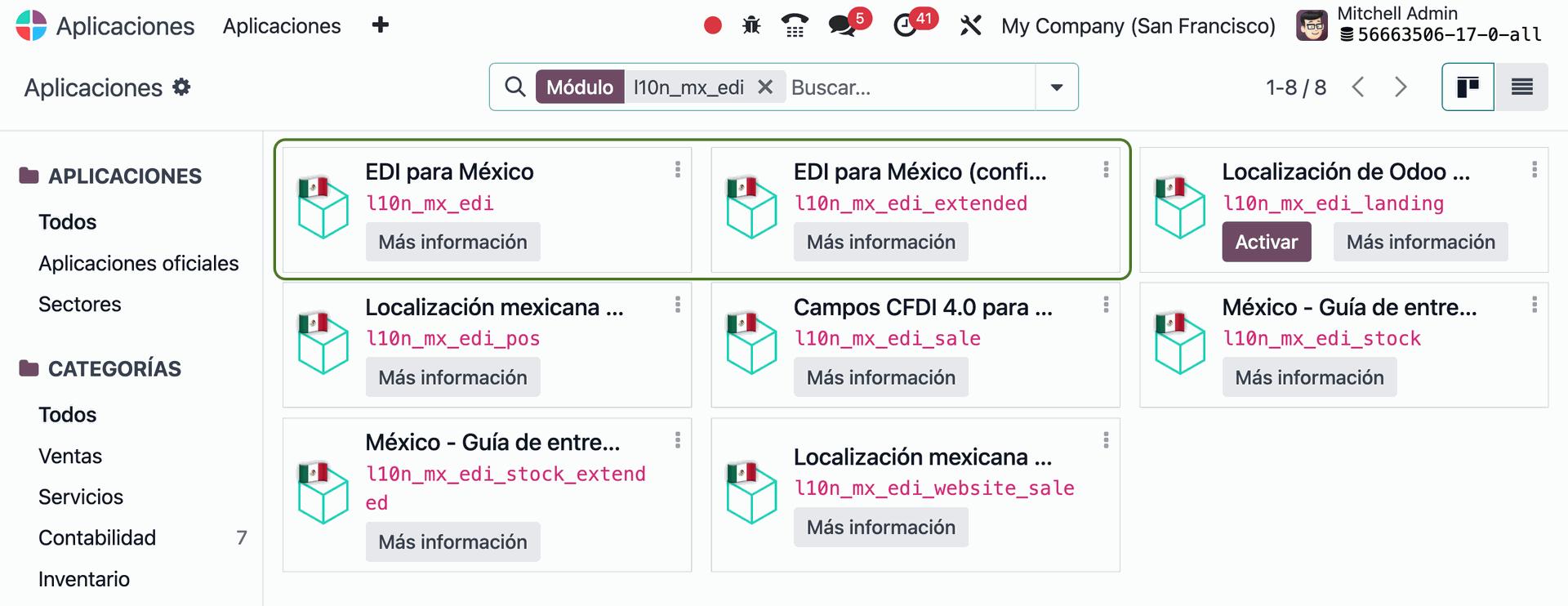Viewport: 1568px width, 606px height.
Task: Click the Studio wrench tools icon
Action: point(970,25)
